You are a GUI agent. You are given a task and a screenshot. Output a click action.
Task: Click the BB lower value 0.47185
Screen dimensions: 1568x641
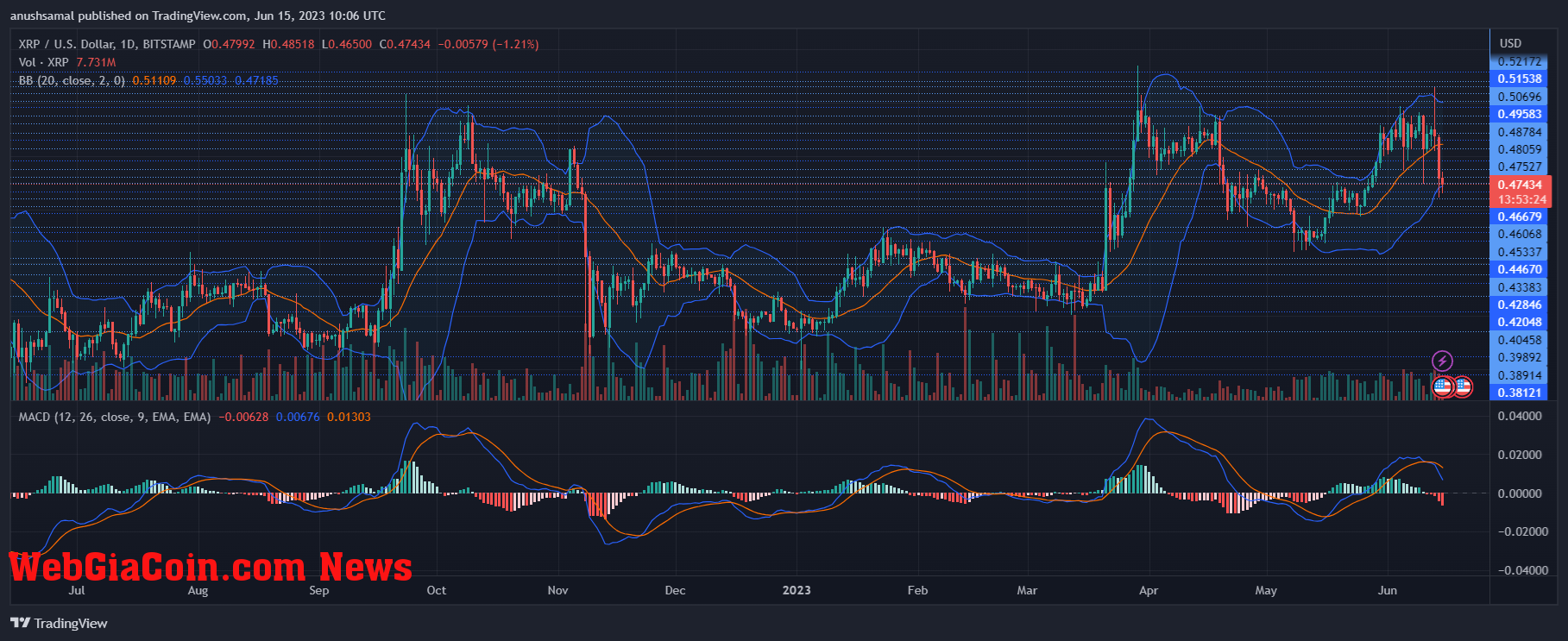(x=256, y=80)
